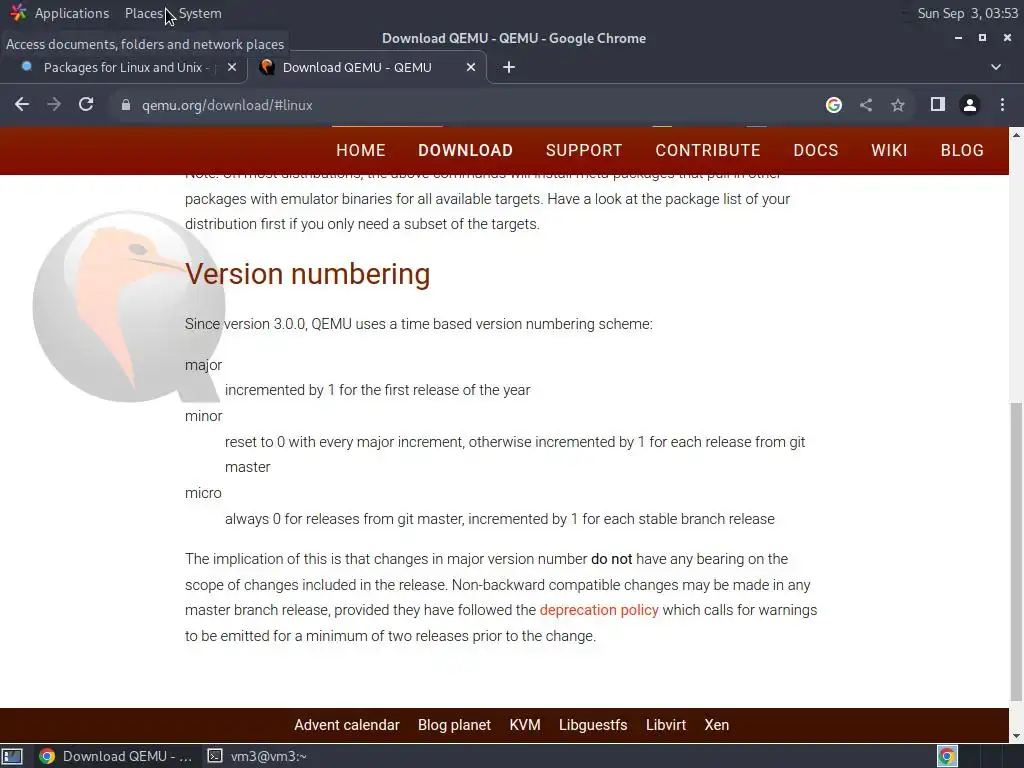The height and width of the screenshot is (768, 1024).
Task: Visit the KVM footer link
Action: (524, 725)
